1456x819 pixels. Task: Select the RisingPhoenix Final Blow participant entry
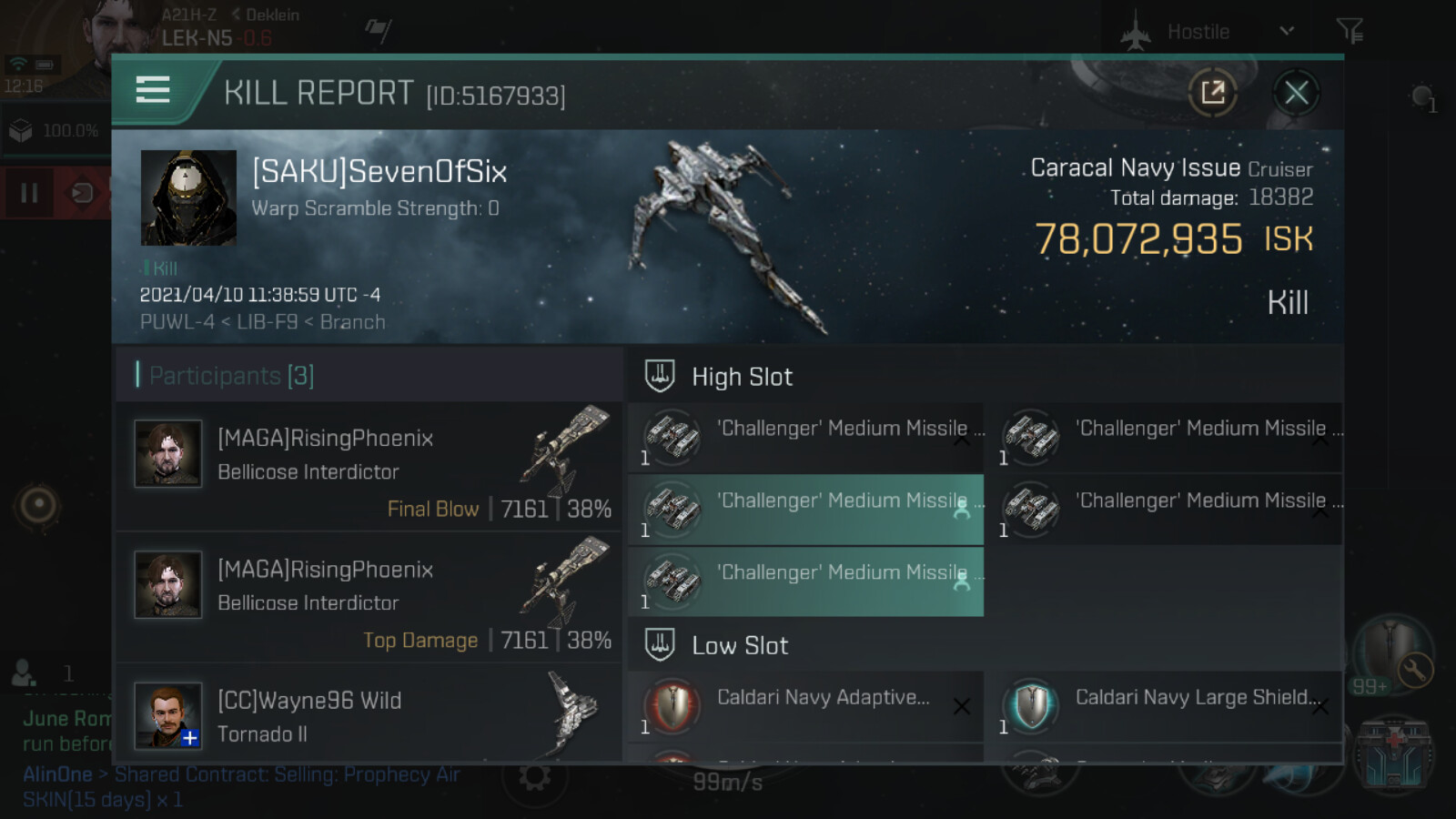pos(369,467)
